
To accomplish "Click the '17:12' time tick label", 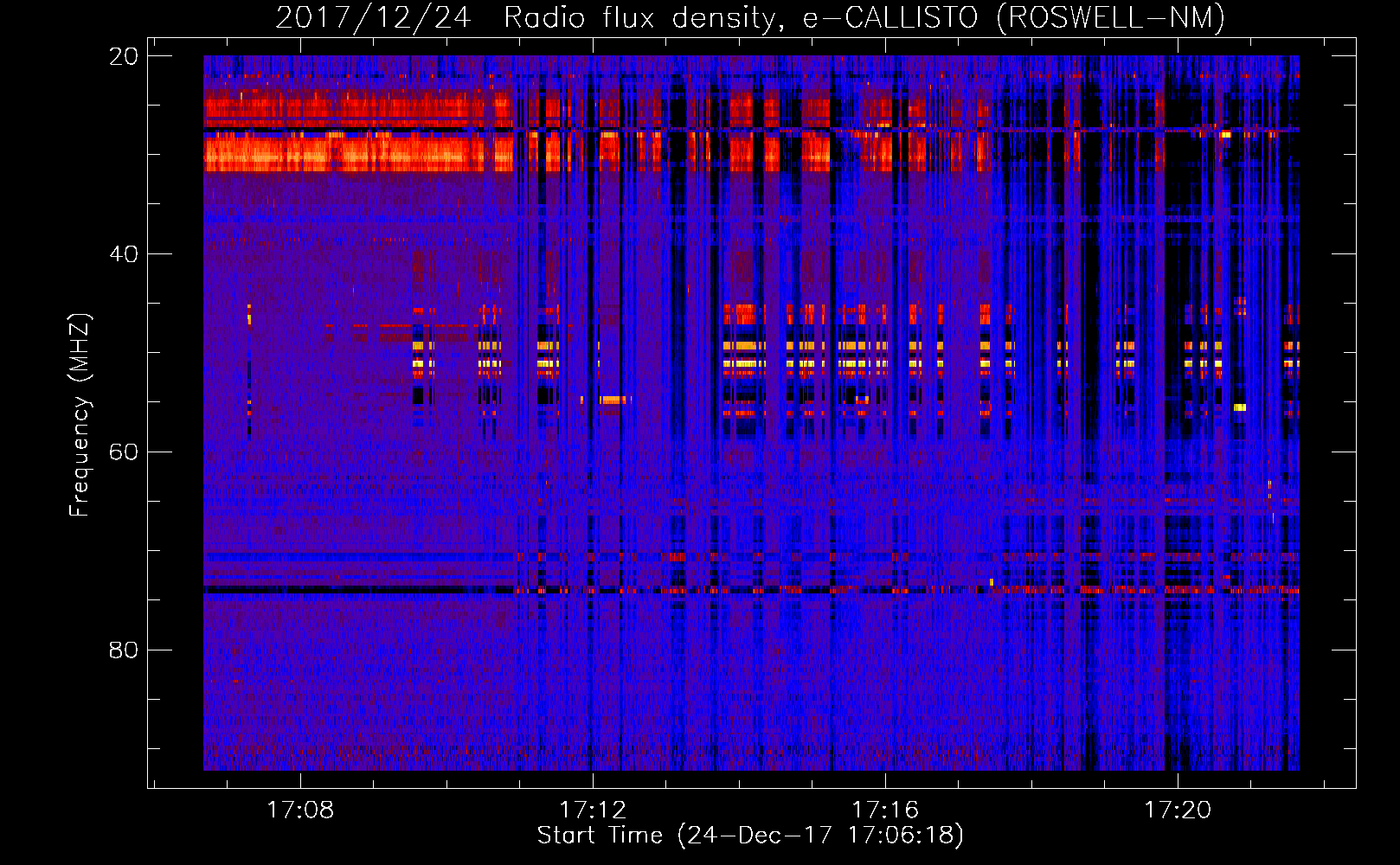I will pyautogui.click(x=593, y=810).
